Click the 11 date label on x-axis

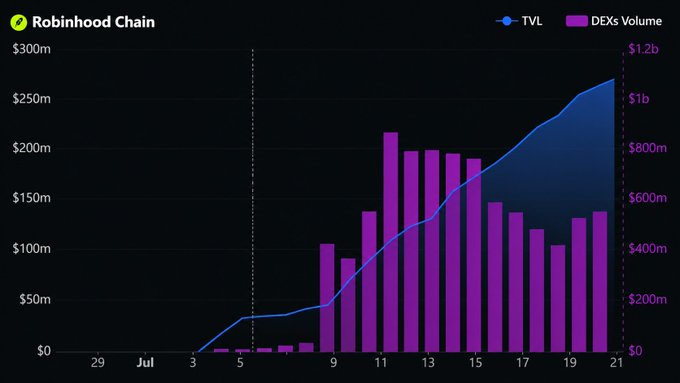coord(381,363)
